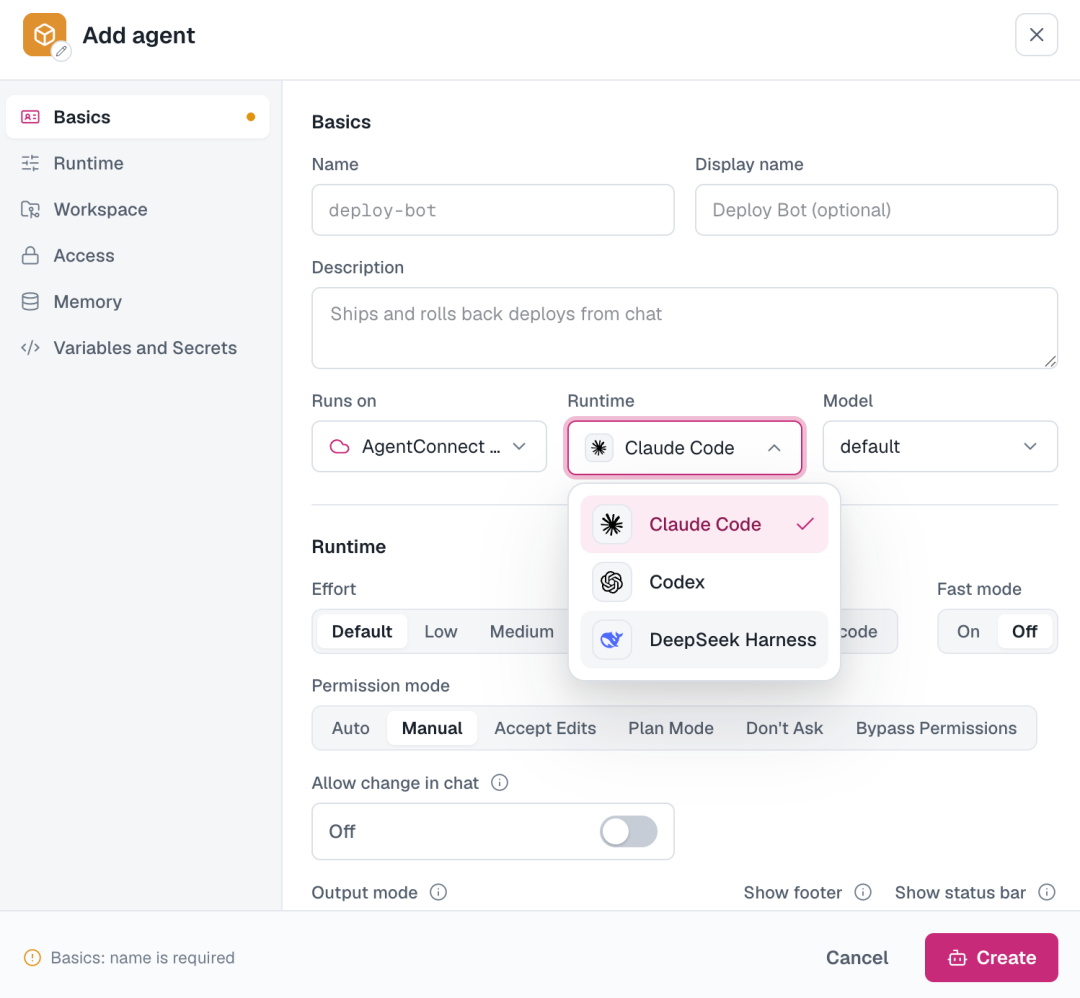This screenshot has height=998, width=1080.
Task: Open the Model default dropdown
Action: (940, 446)
